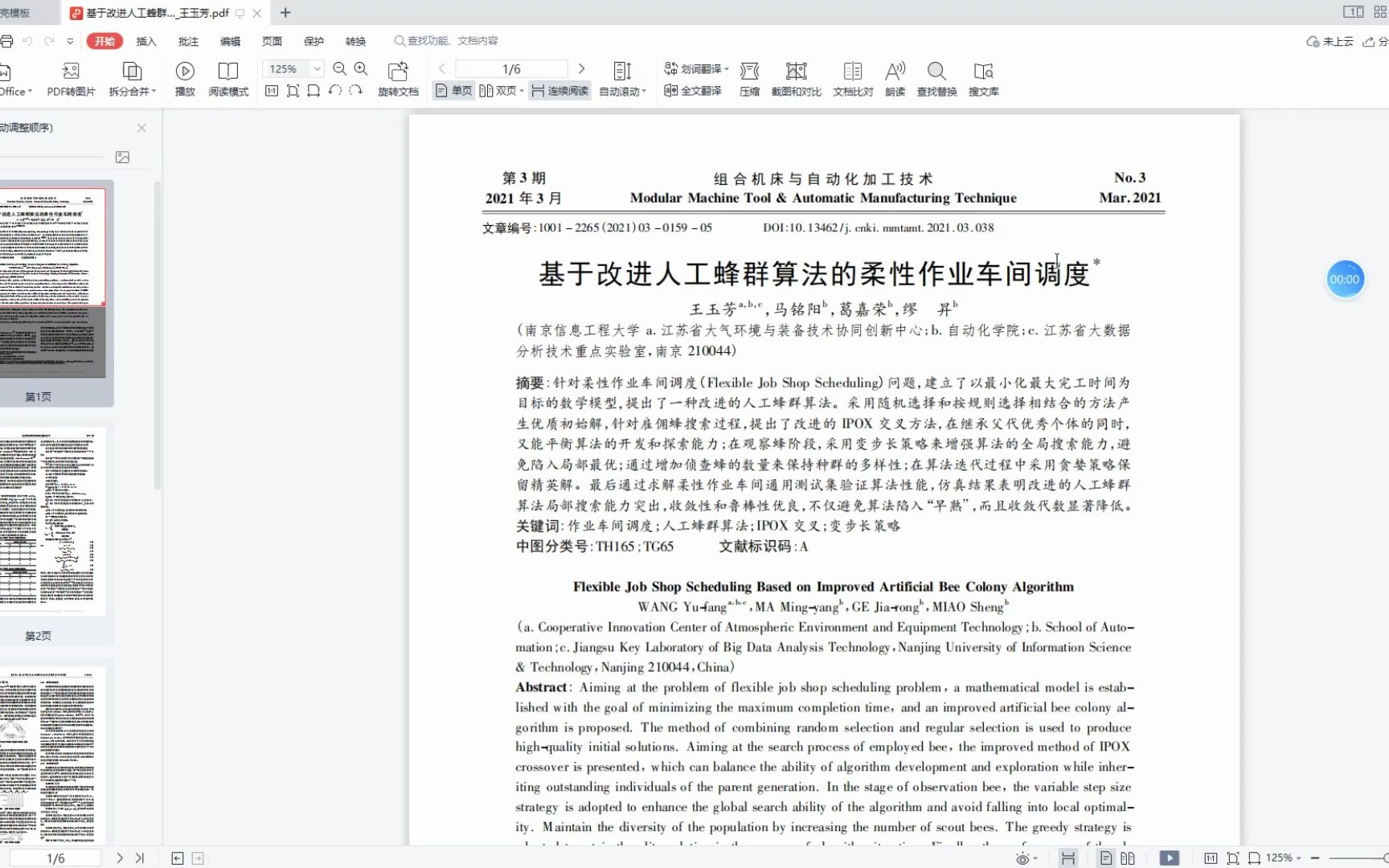
Task: Click the undo arrow in quick access
Action: point(28,41)
